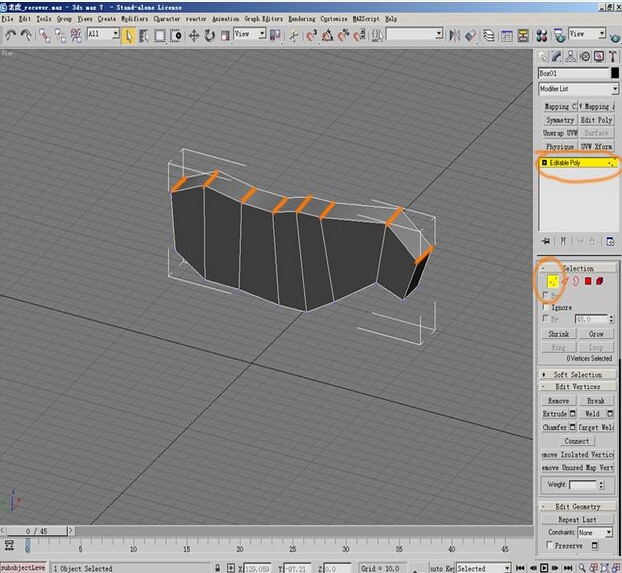622x573 pixels.
Task: Open the Rendering menu
Action: pyautogui.click(x=301, y=19)
